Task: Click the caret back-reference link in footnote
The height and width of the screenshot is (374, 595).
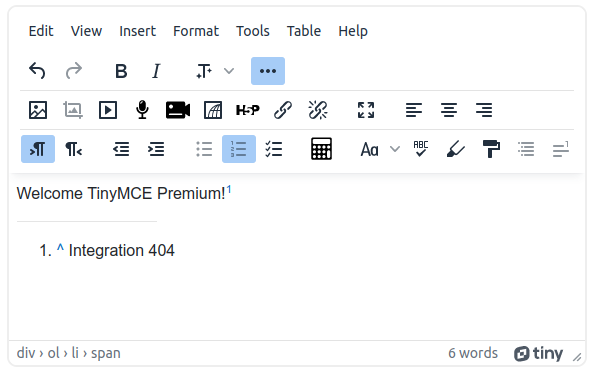Action: point(60,248)
